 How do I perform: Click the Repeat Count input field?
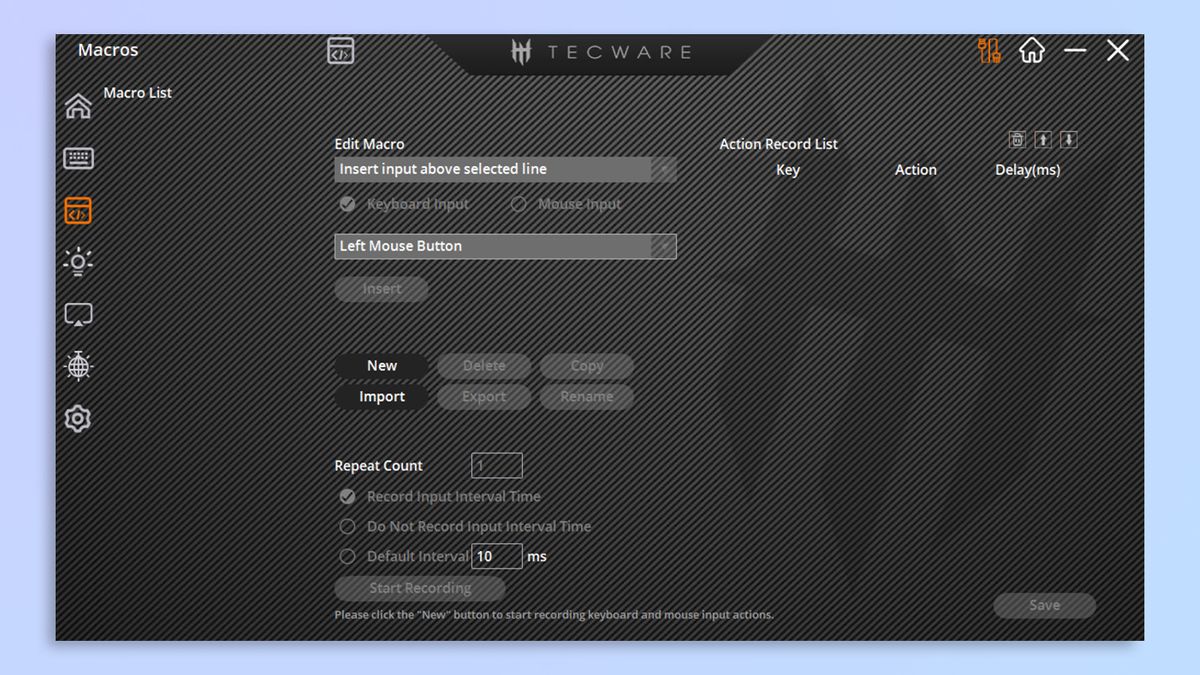[x=497, y=465]
